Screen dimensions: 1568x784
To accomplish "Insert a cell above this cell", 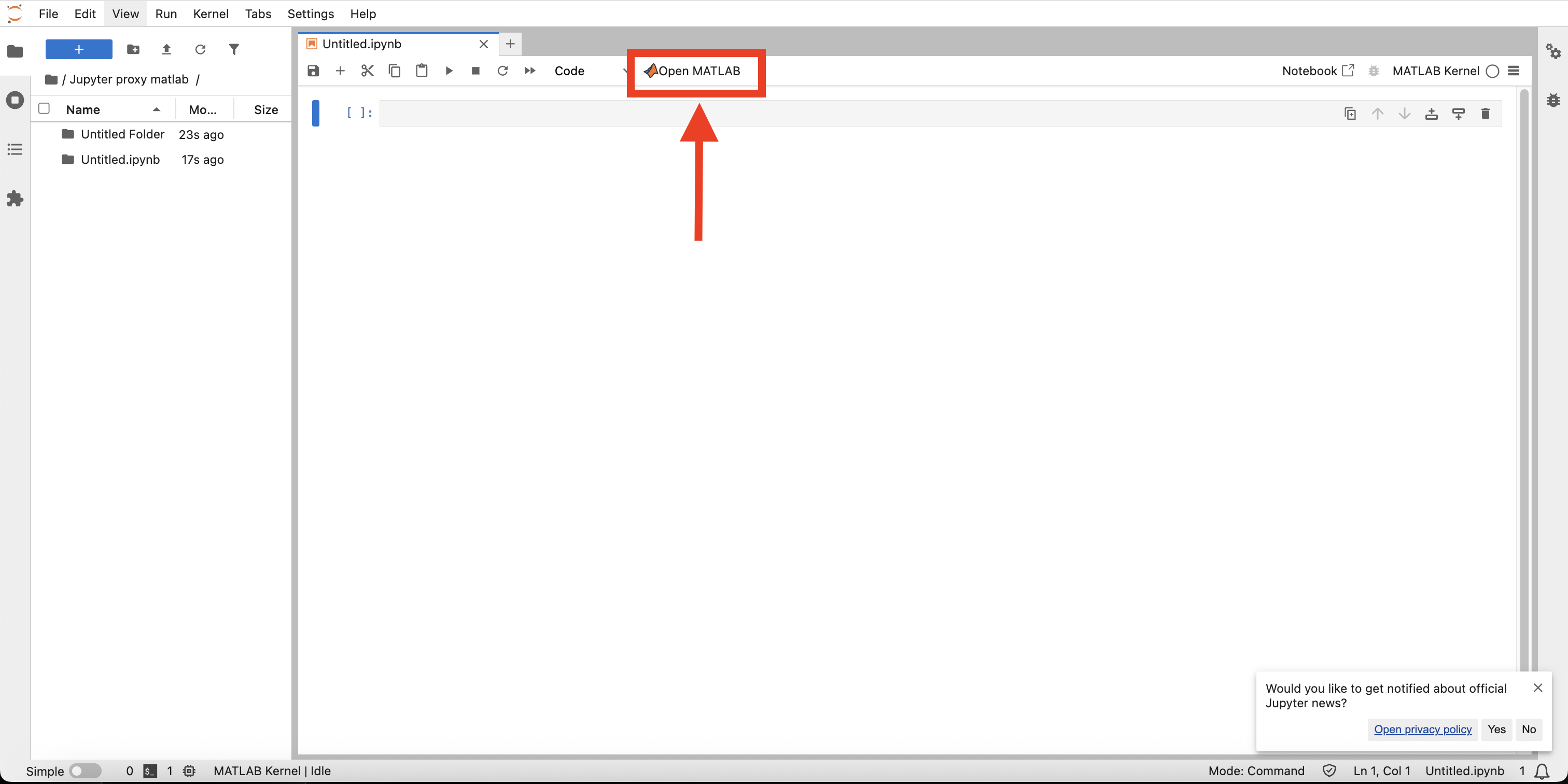I will tap(1432, 113).
